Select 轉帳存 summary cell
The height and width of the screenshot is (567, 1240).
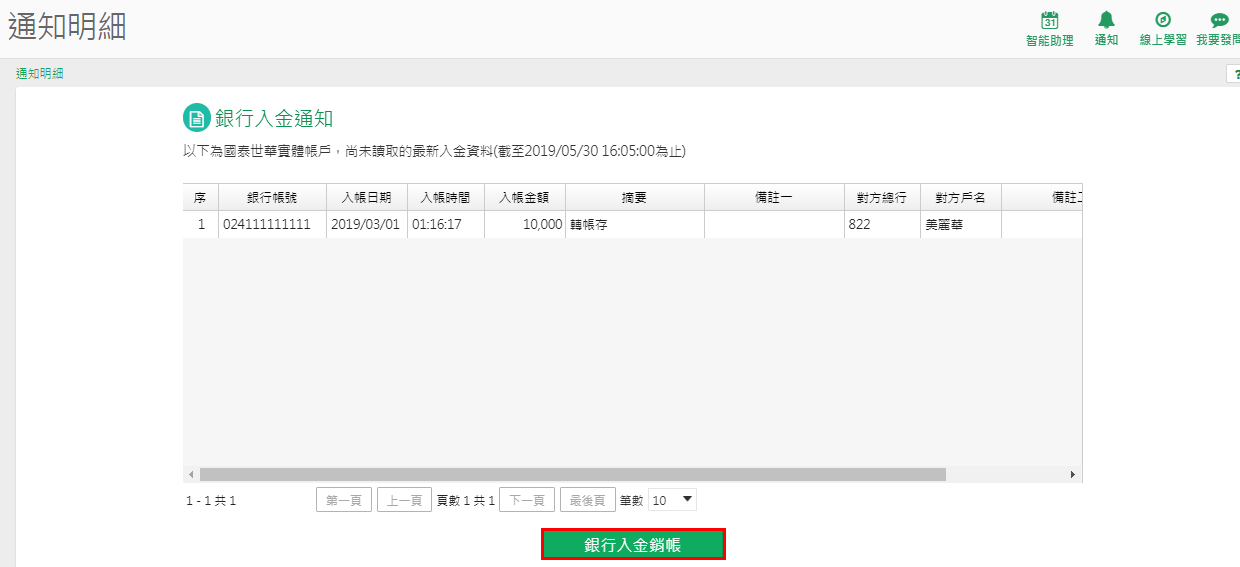tap(635, 224)
